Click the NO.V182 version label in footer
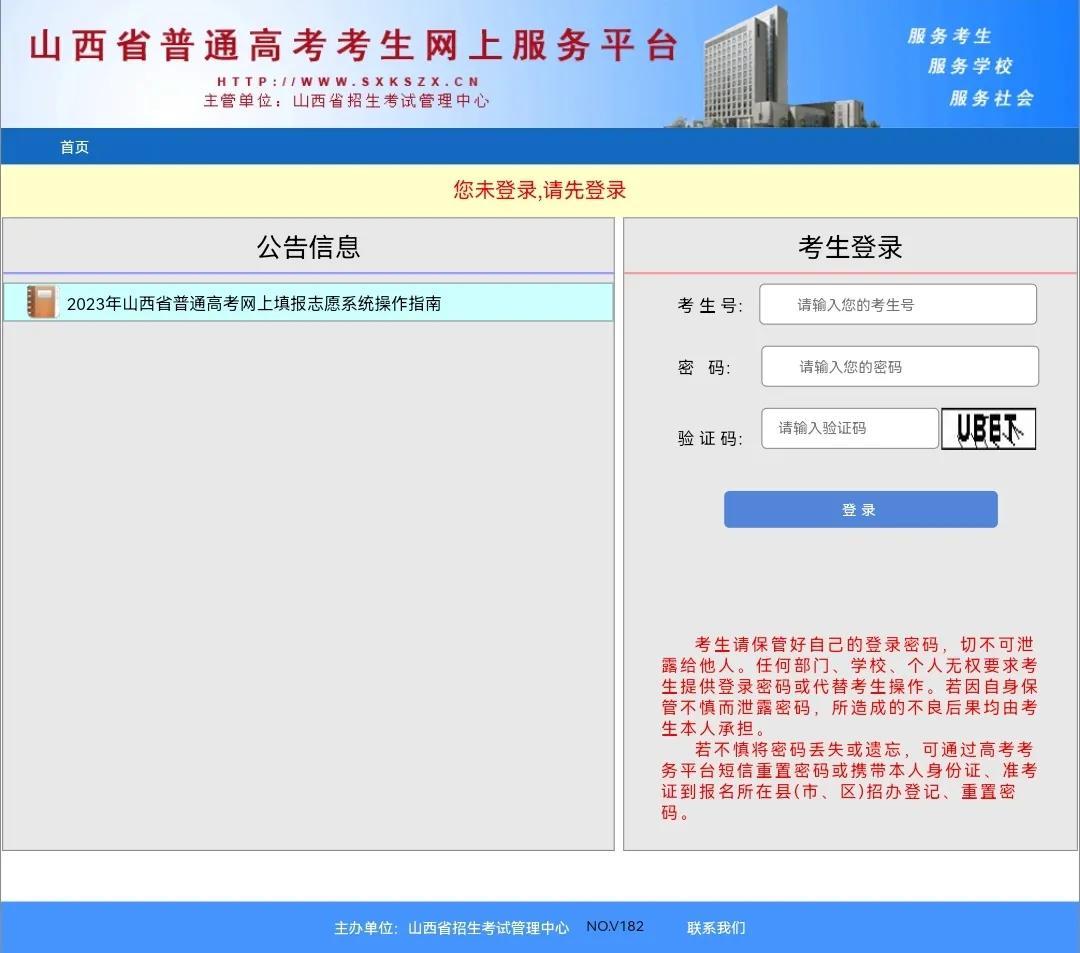Viewport: 1080px width, 953px height. pos(617,927)
